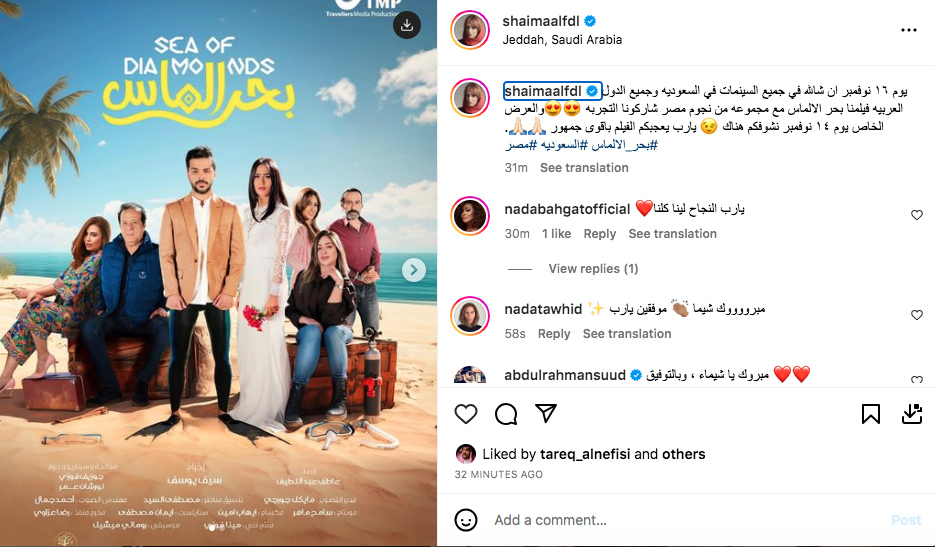Reply to nadabahgatofficial's comment
Viewport: 935px width, 547px height.
(x=599, y=234)
